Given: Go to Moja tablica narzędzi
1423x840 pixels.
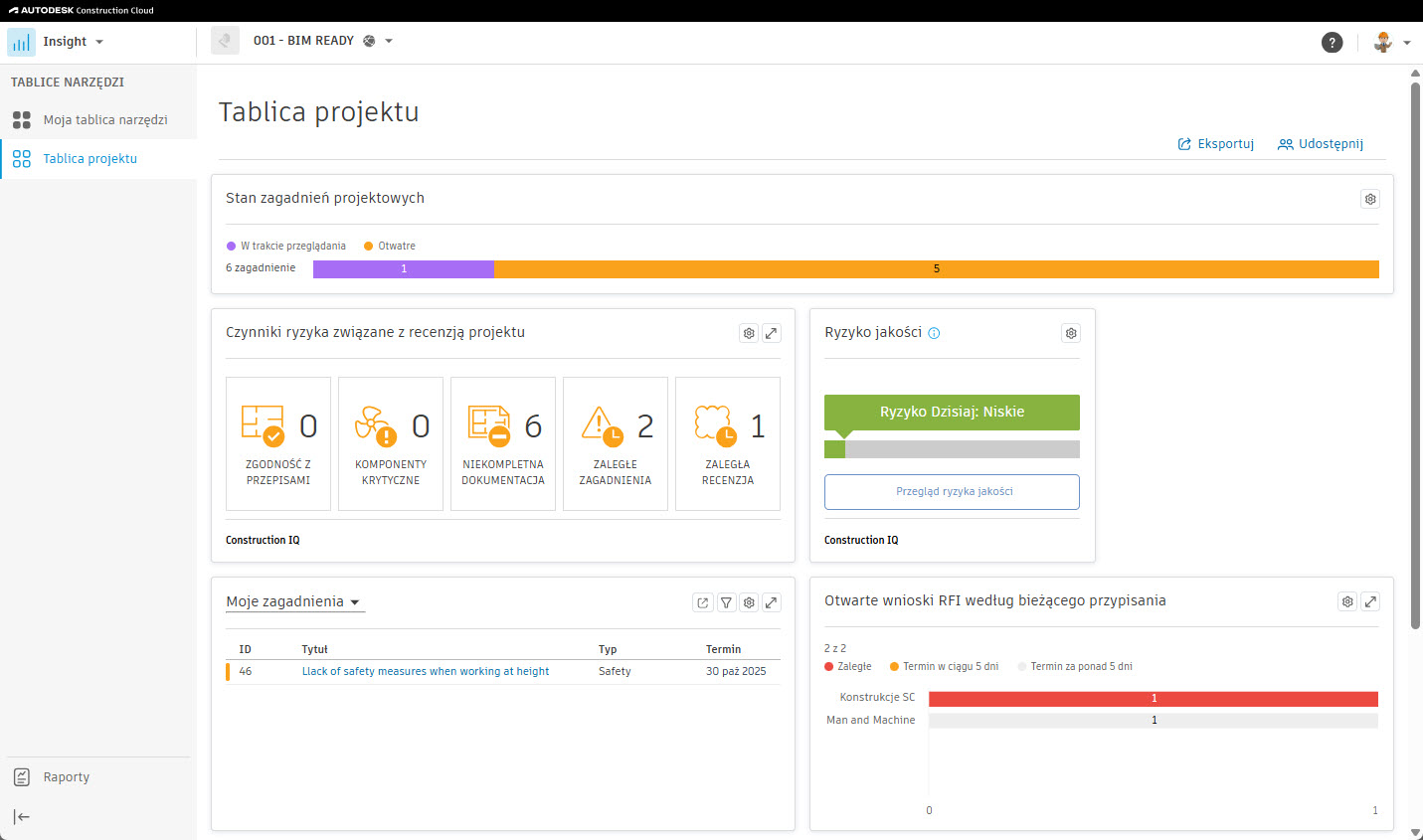Looking at the screenshot, I should [104, 119].
